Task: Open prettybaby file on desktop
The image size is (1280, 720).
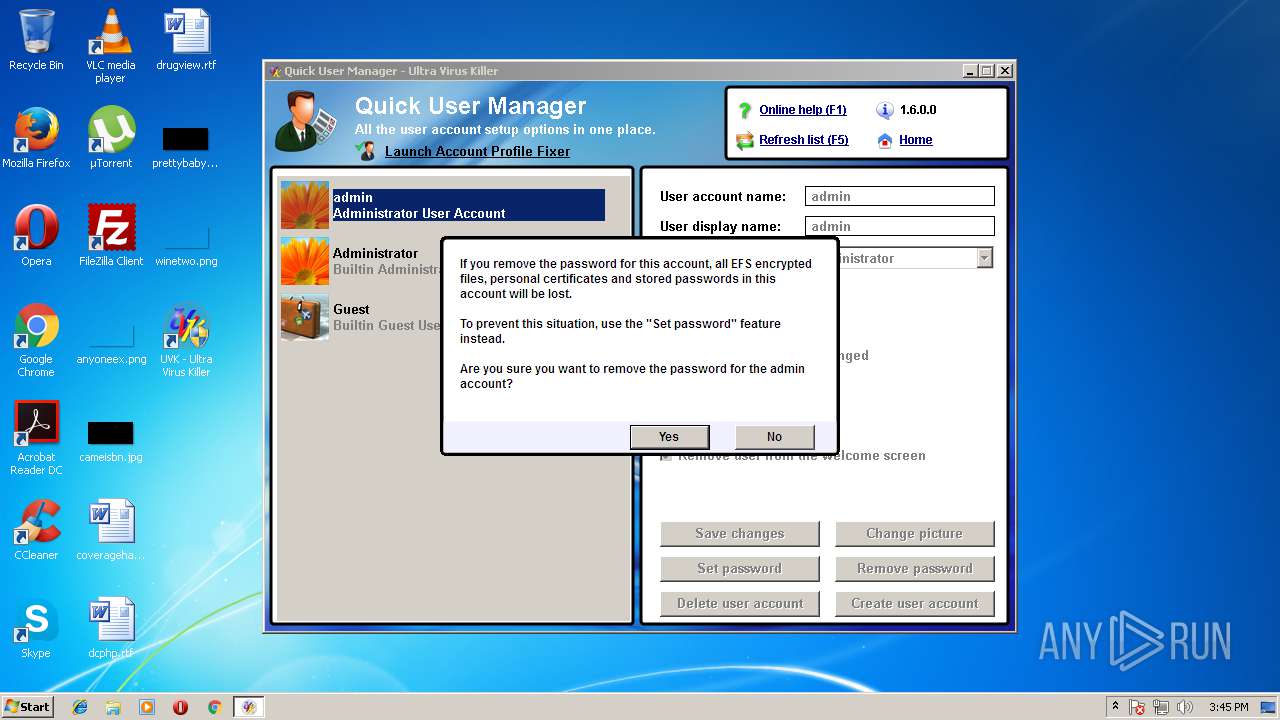Action: [185, 145]
